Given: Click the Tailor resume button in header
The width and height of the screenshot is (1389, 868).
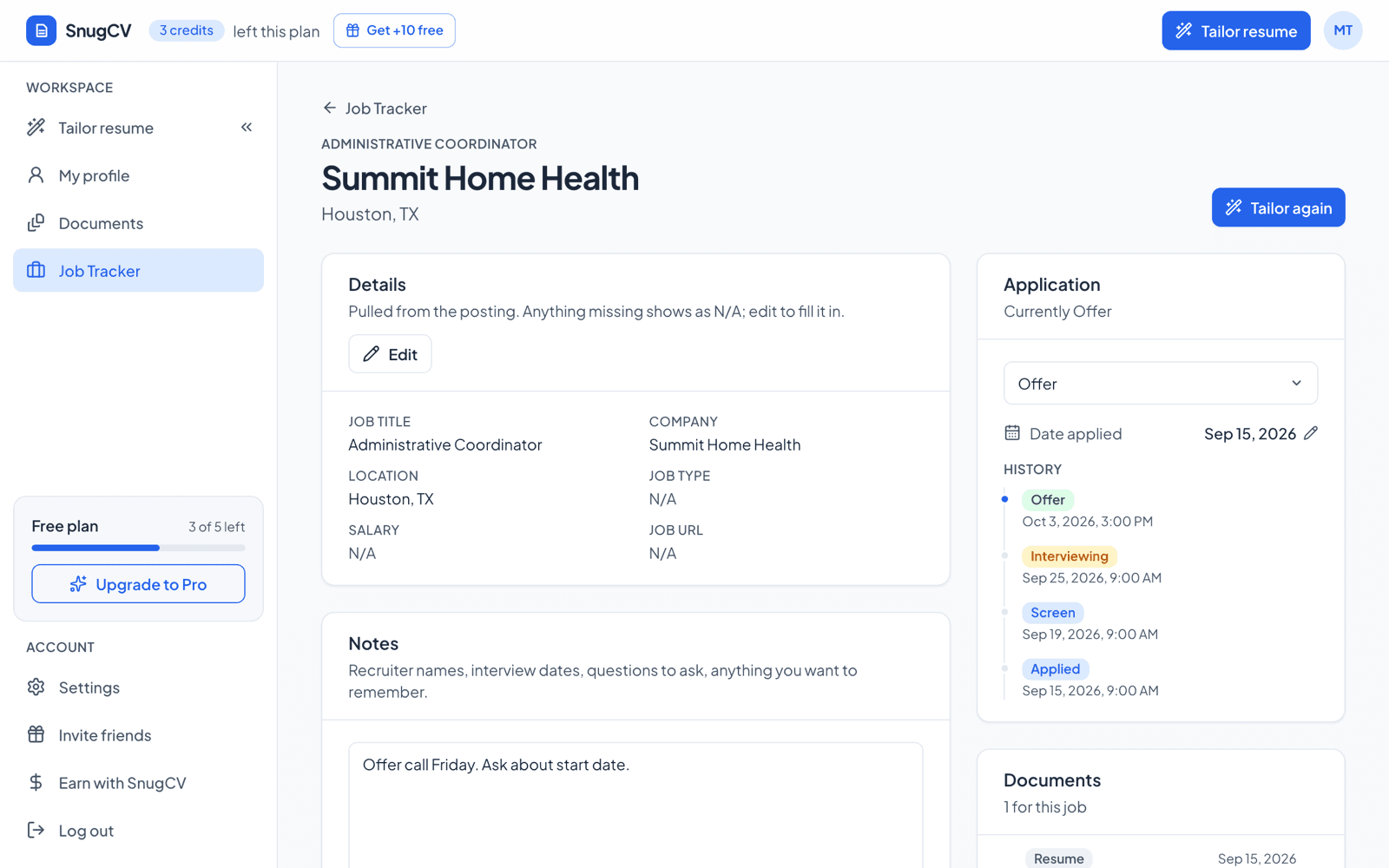Looking at the screenshot, I should (x=1236, y=30).
